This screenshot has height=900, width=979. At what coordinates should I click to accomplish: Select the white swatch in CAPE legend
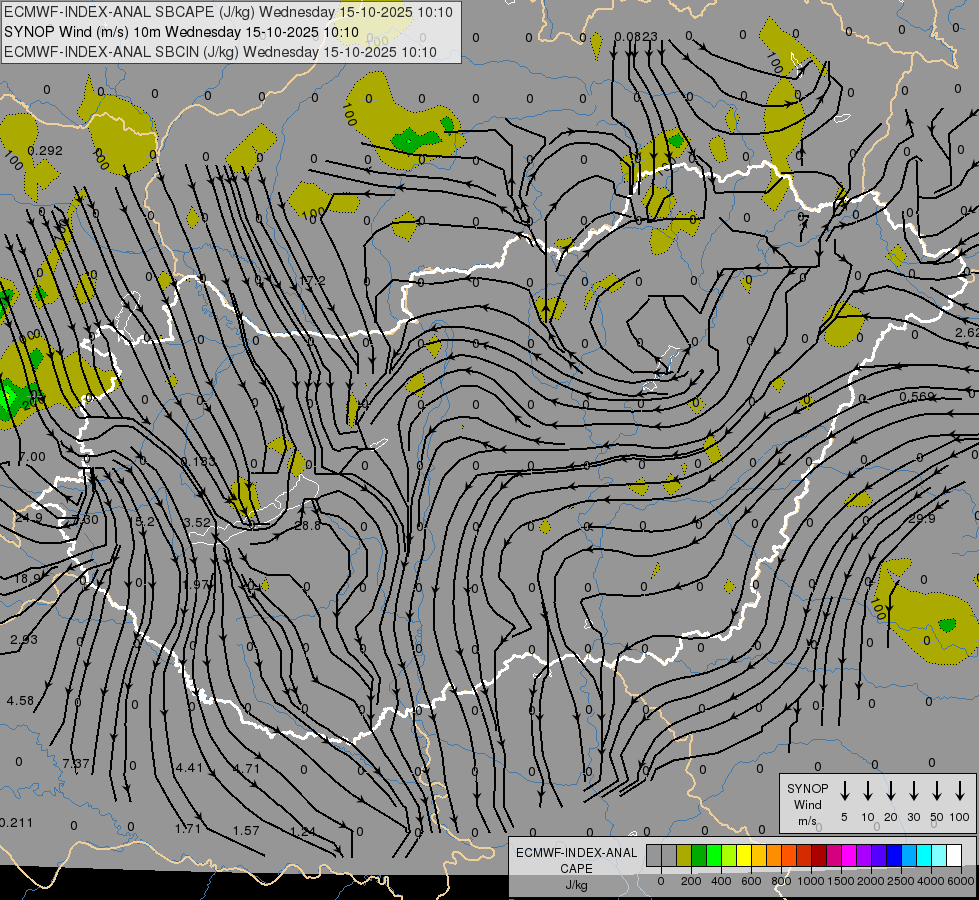[953, 856]
